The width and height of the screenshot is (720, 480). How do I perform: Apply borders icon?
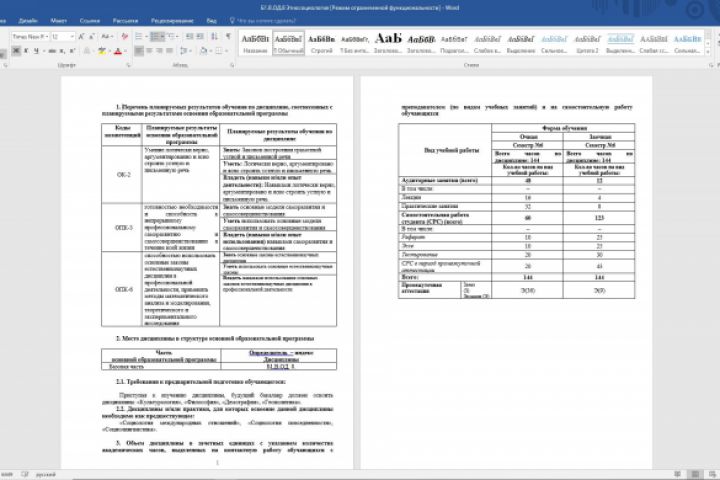219,51
